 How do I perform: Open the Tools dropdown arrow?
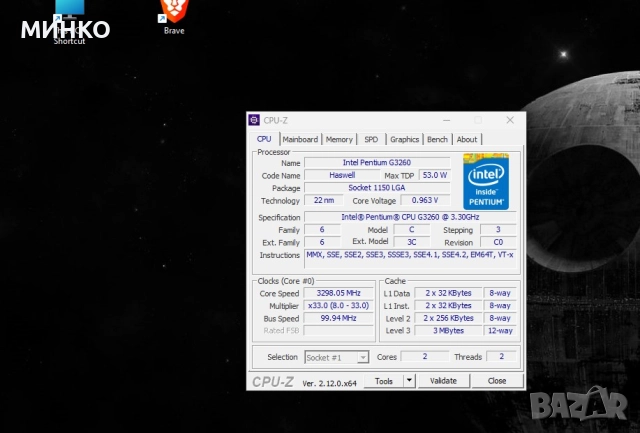409,381
